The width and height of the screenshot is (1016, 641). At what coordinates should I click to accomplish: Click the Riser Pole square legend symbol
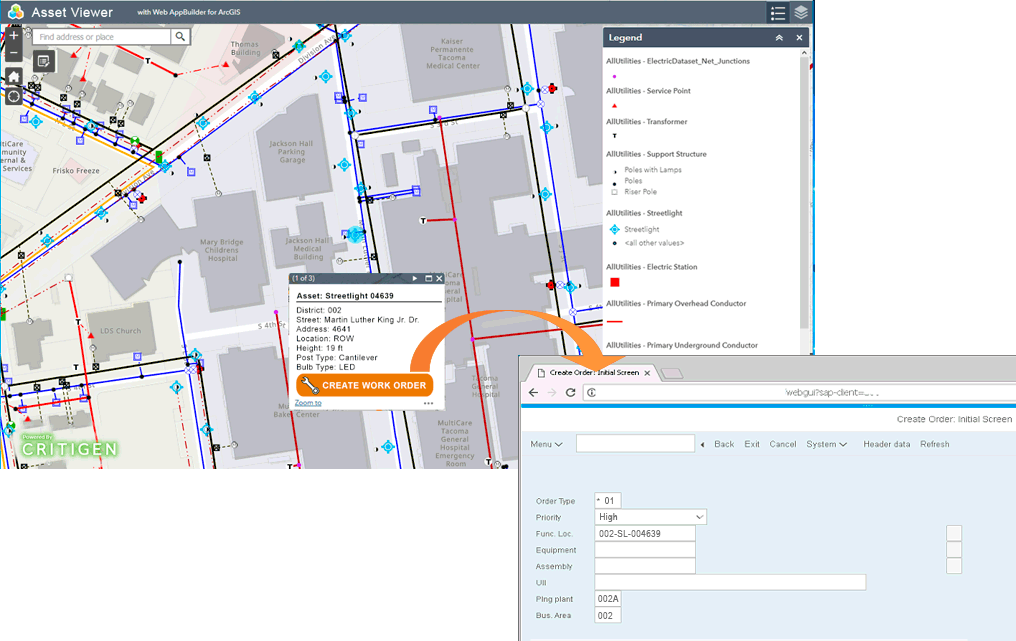[x=614, y=192]
